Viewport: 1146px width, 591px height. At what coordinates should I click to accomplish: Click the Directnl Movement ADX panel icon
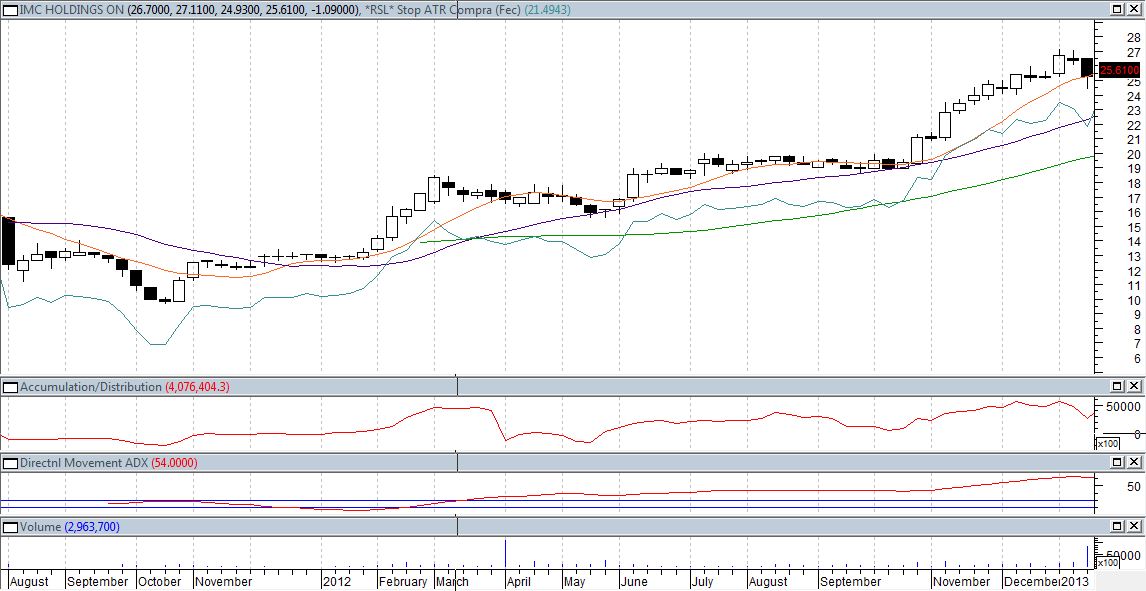[10, 463]
